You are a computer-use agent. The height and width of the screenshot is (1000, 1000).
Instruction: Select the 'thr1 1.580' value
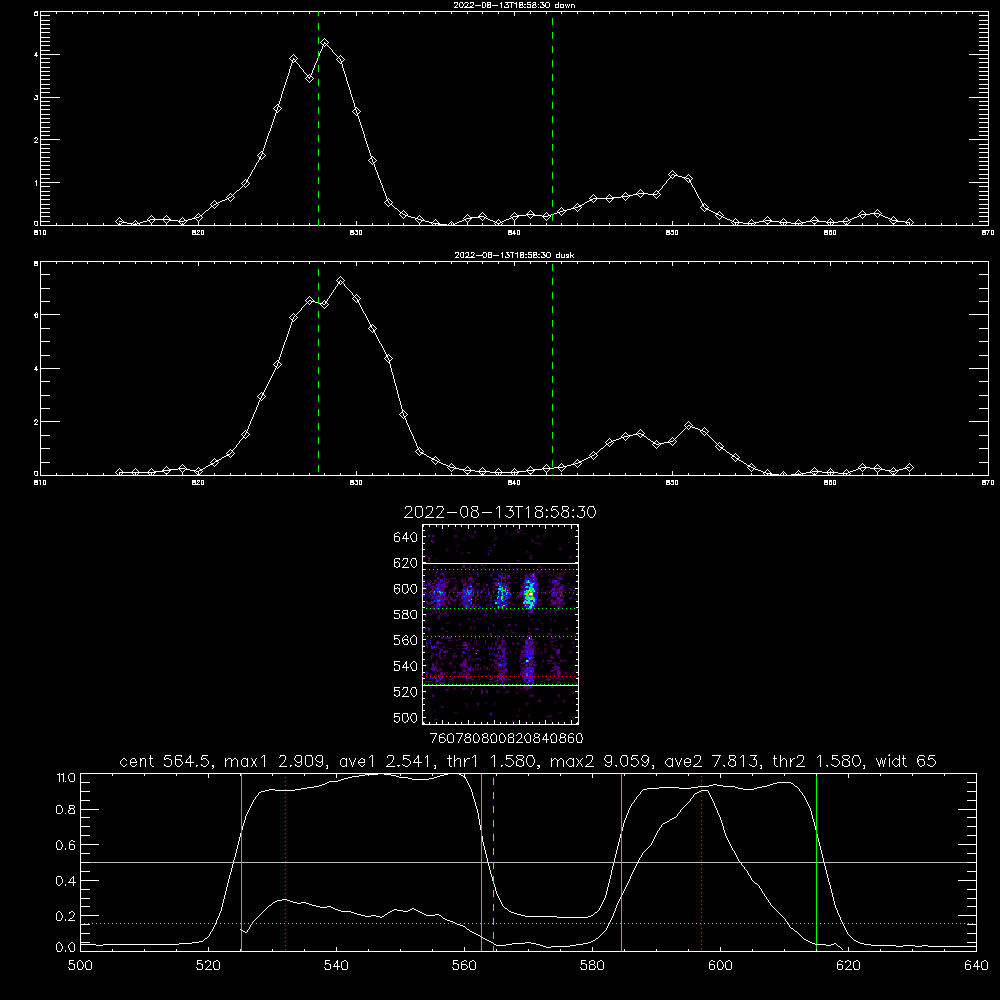493,761
